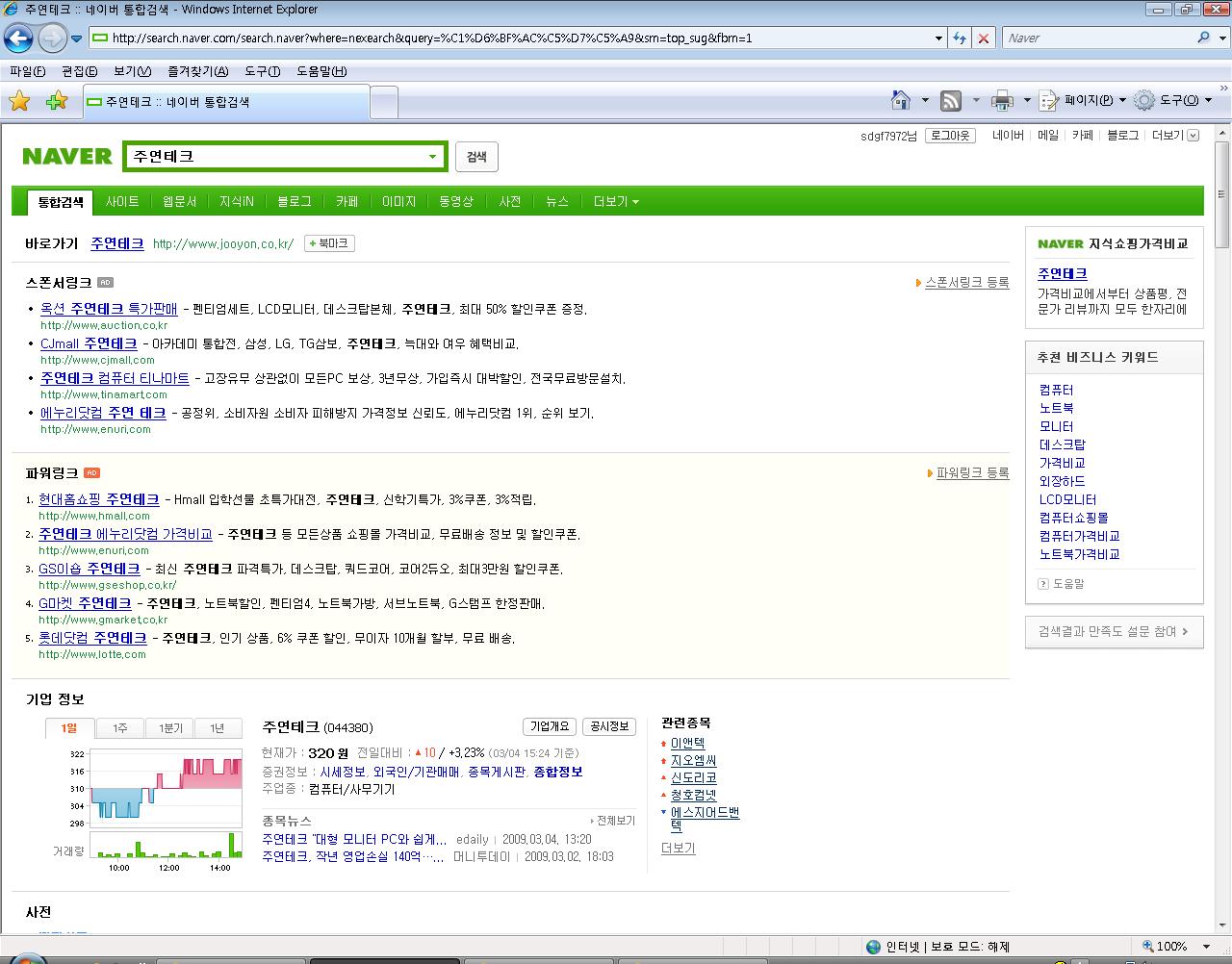Image resolution: width=1232 pixels, height=964 pixels.
Task: Click 파워링크 등록 link
Action: tap(972, 472)
